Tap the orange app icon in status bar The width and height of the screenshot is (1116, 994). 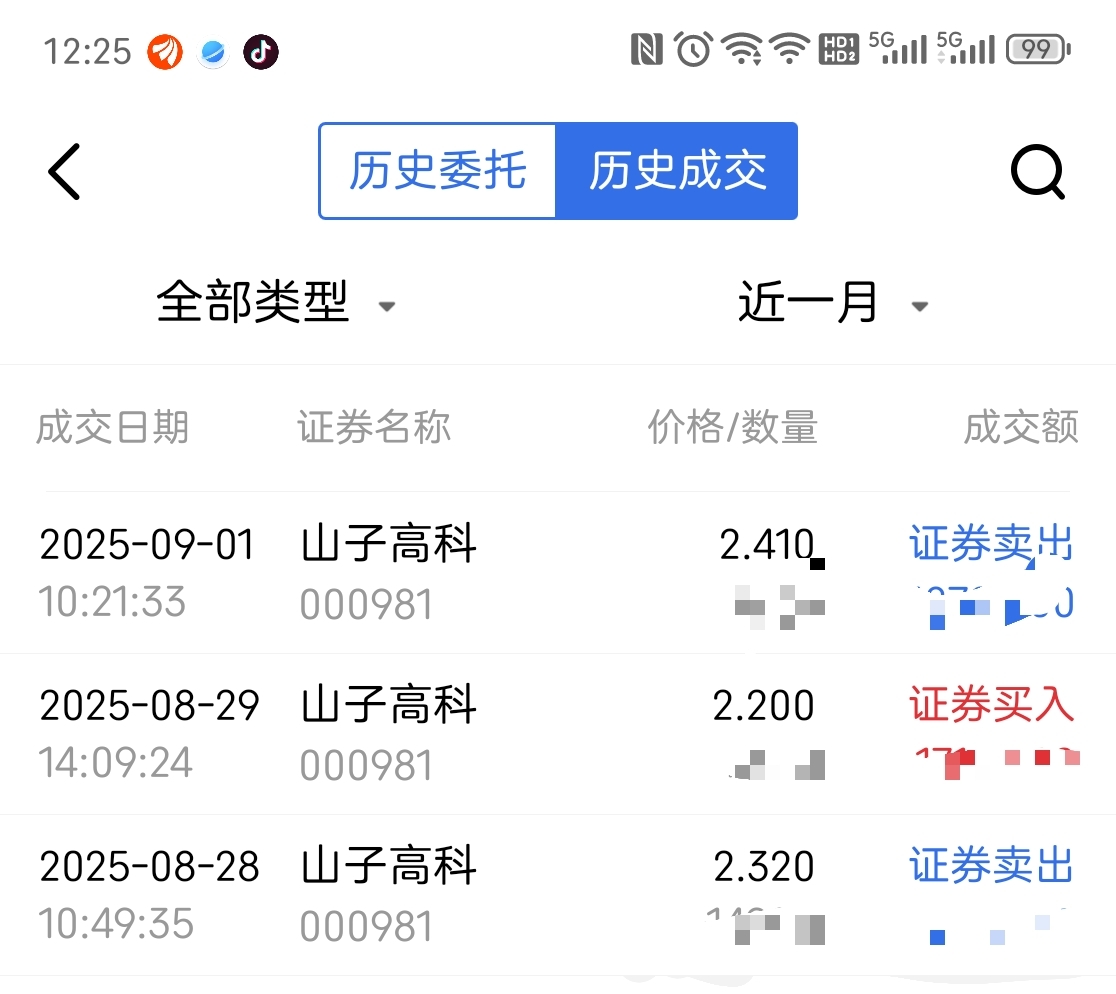pos(164,52)
